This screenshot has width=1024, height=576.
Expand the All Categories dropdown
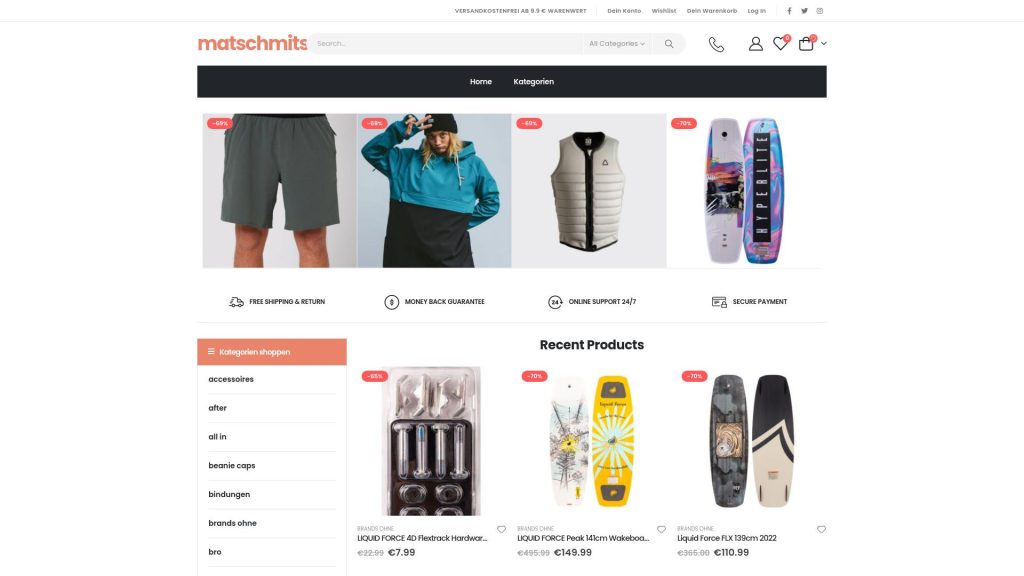tap(616, 44)
